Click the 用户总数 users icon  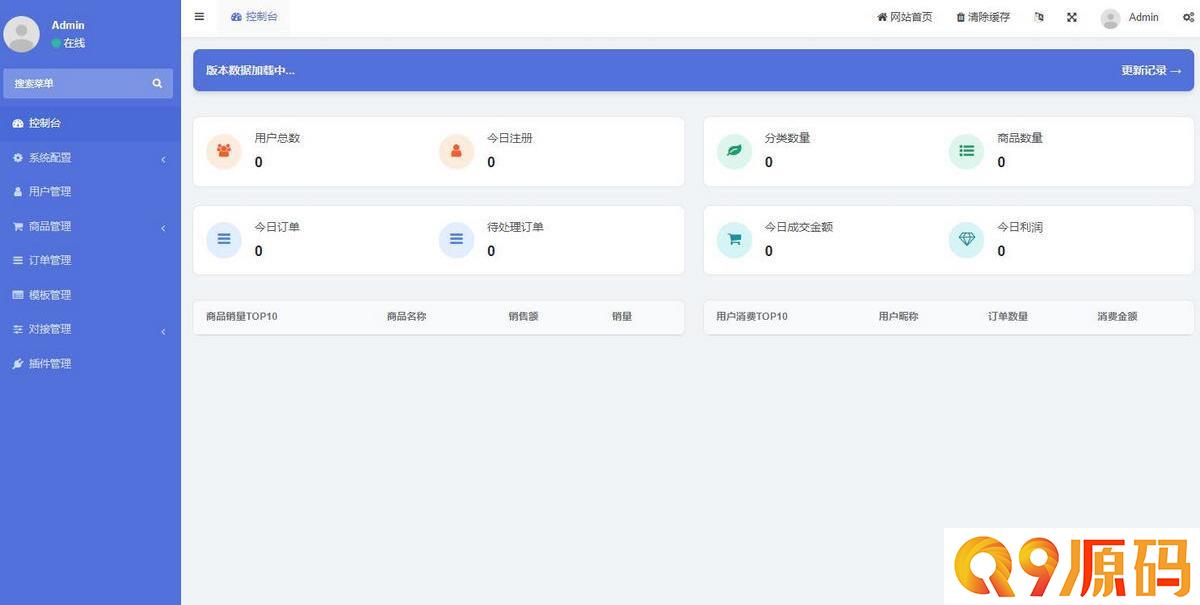[x=224, y=152]
